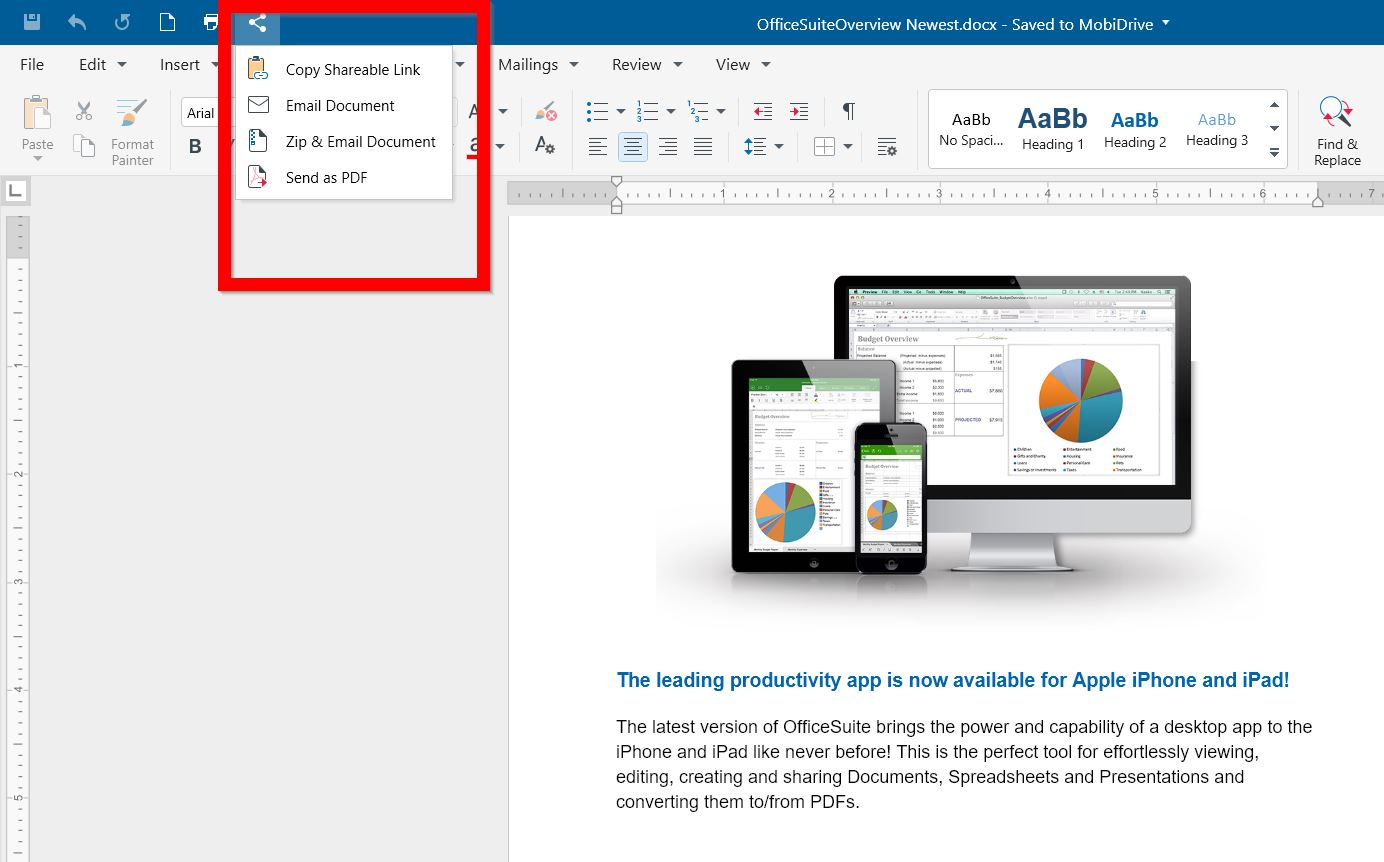Click the Format Painter tool

(x=132, y=131)
